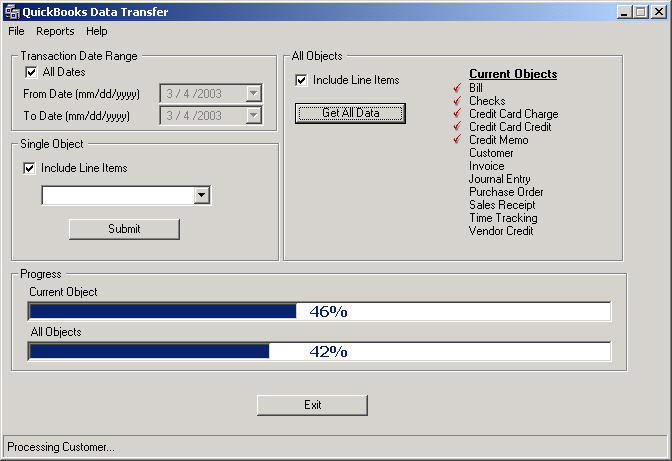Click the Credit Memo list entry
This screenshot has height=461, width=672.
coord(498,140)
